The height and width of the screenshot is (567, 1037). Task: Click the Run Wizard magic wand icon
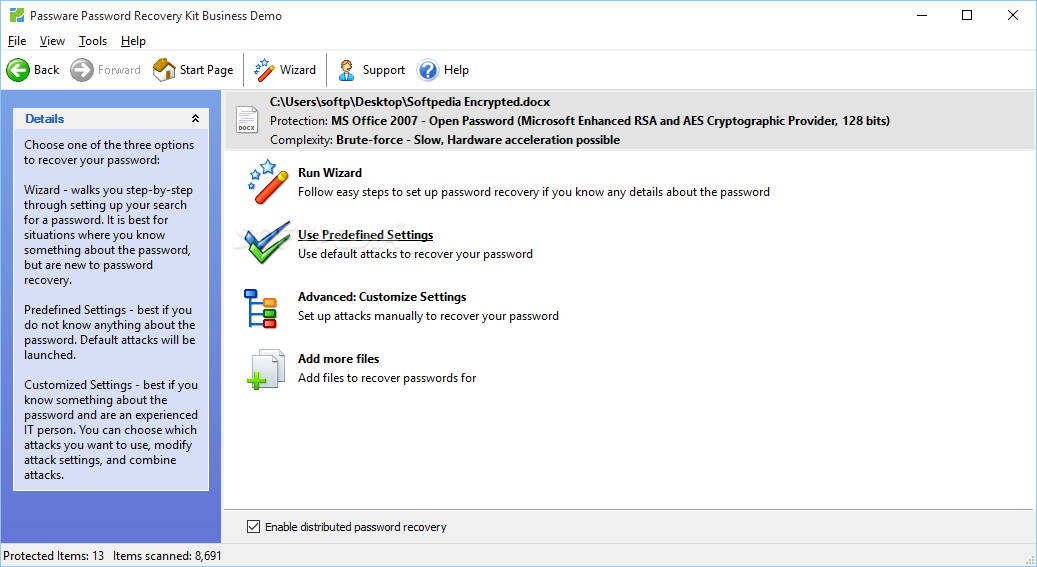coord(268,181)
